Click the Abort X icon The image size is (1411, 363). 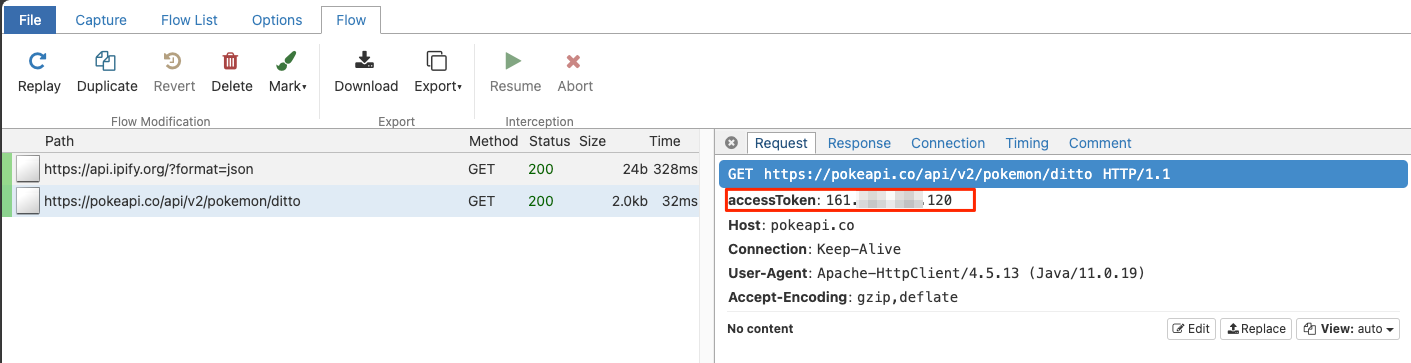(575, 61)
